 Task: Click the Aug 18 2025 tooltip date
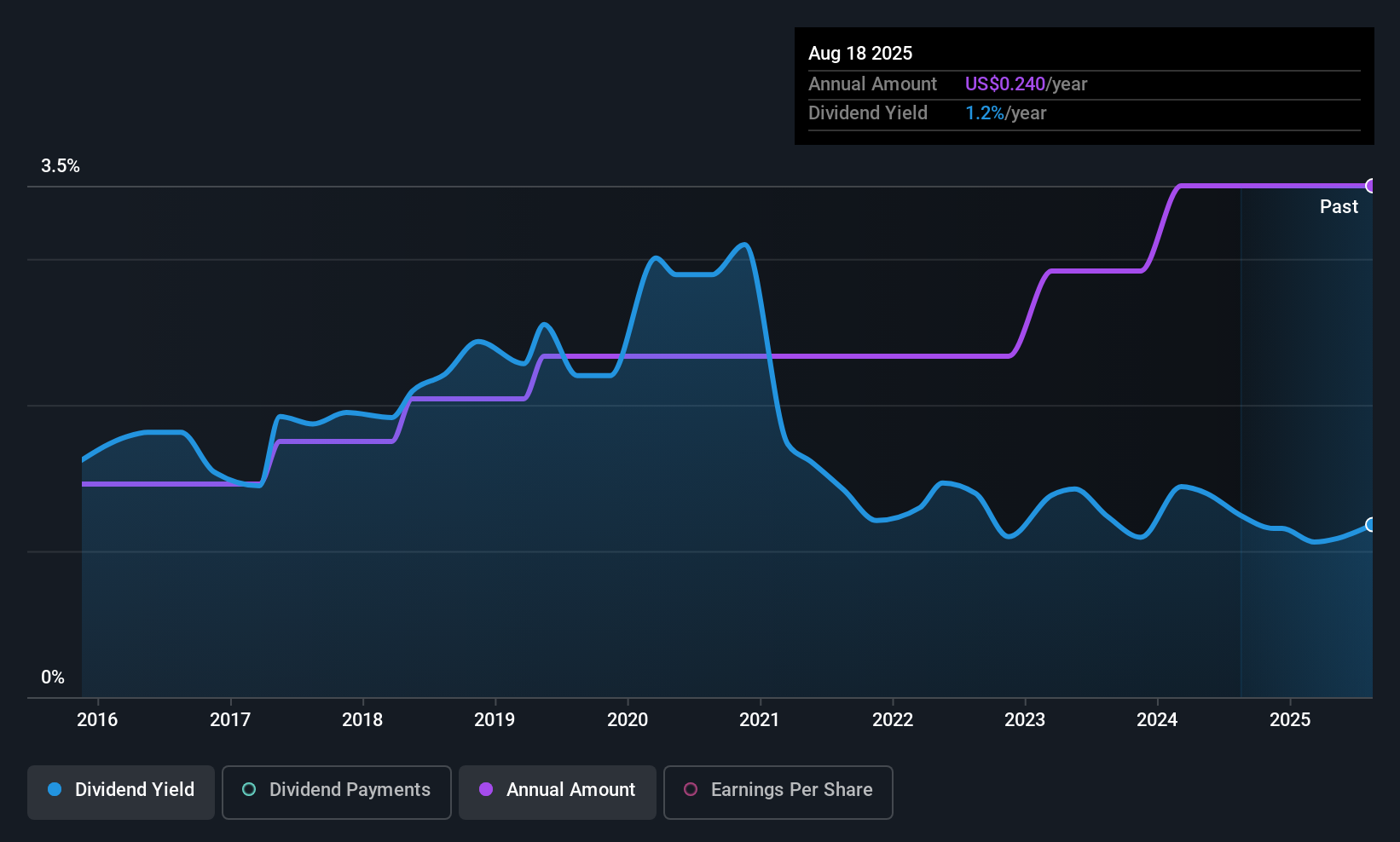(860, 54)
